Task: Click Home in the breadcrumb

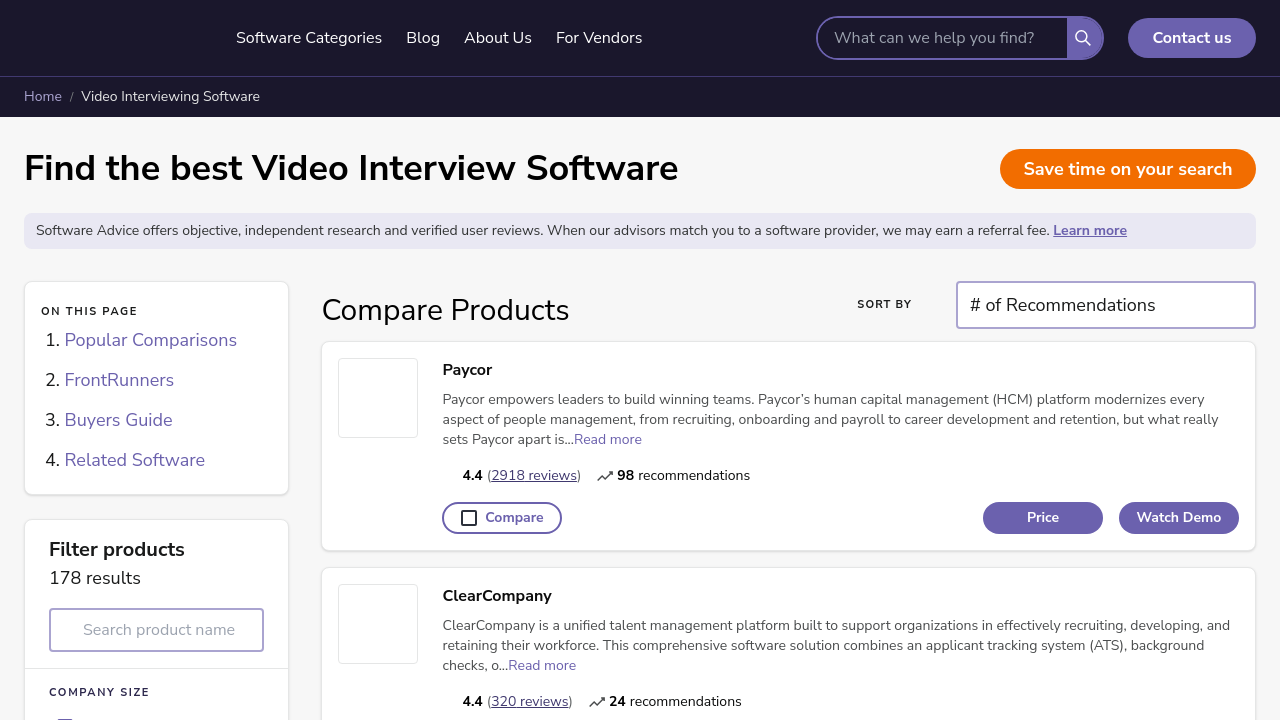Action: 43,97
